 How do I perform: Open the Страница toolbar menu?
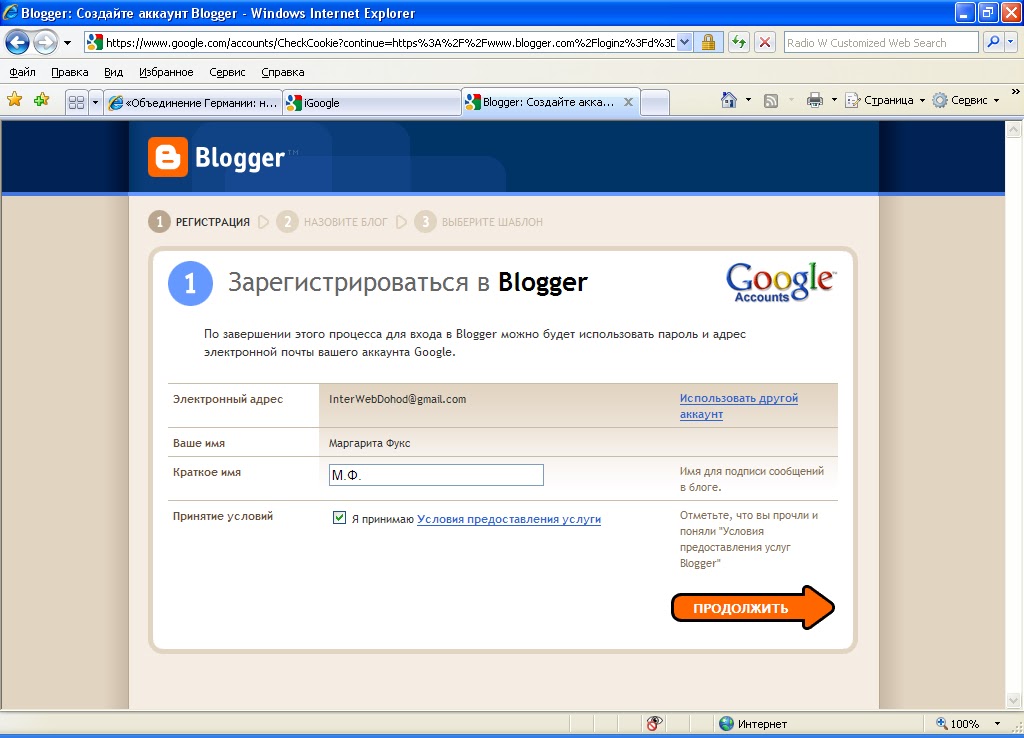[x=886, y=100]
